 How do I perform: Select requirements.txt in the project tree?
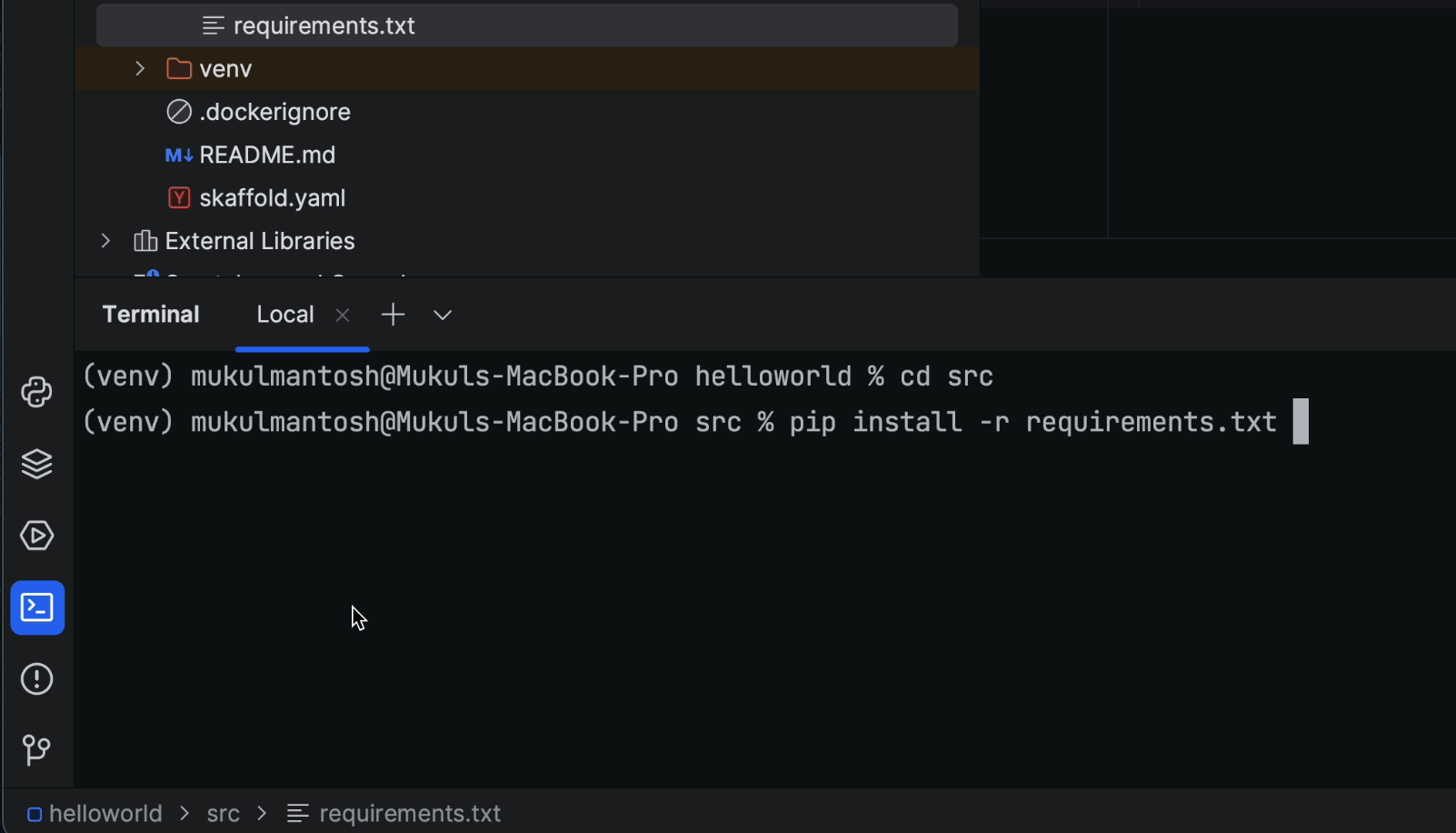[324, 25]
